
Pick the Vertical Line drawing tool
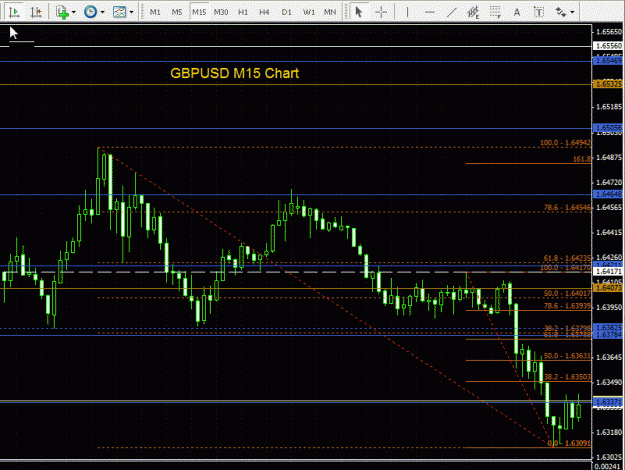407,12
